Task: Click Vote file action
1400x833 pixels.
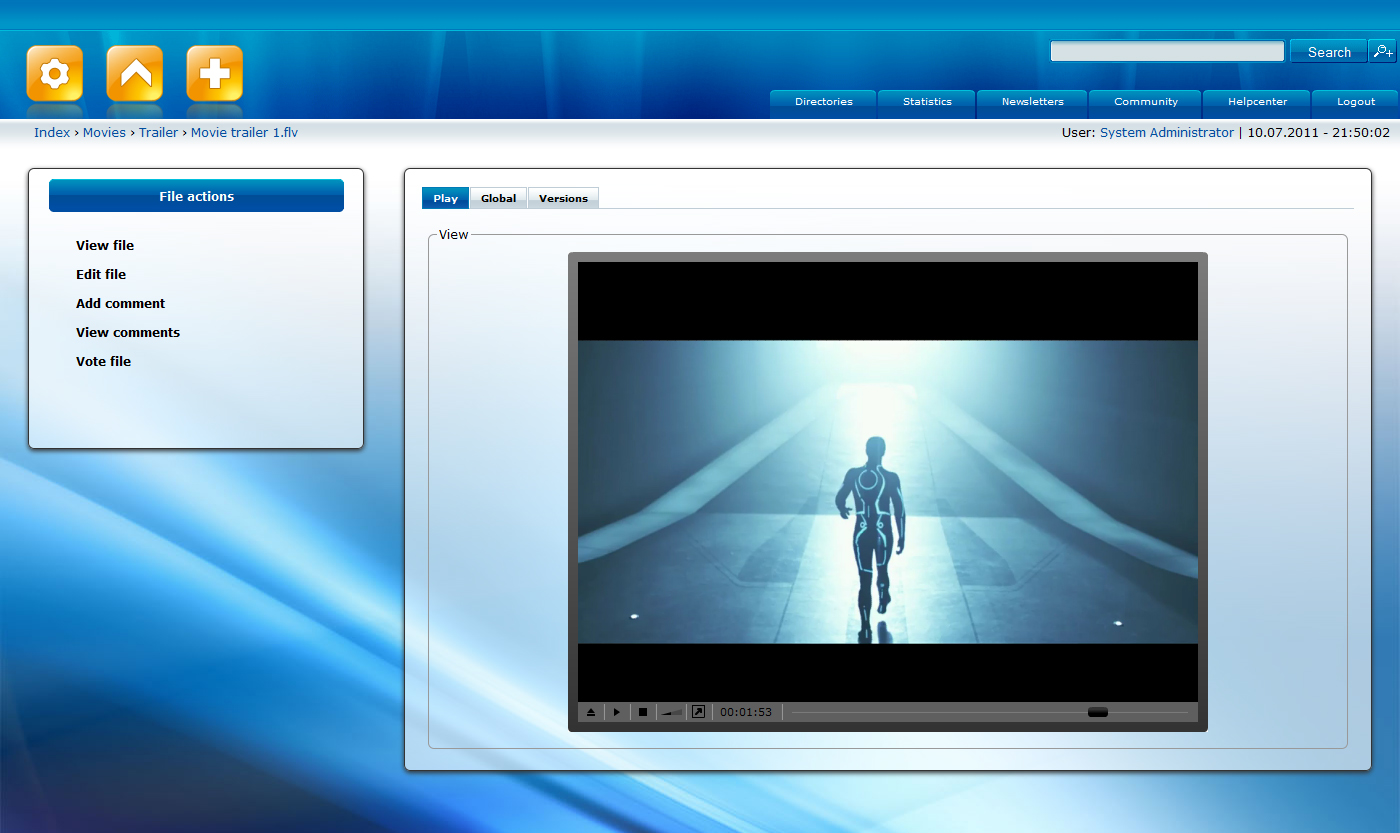Action: pyautogui.click(x=103, y=361)
